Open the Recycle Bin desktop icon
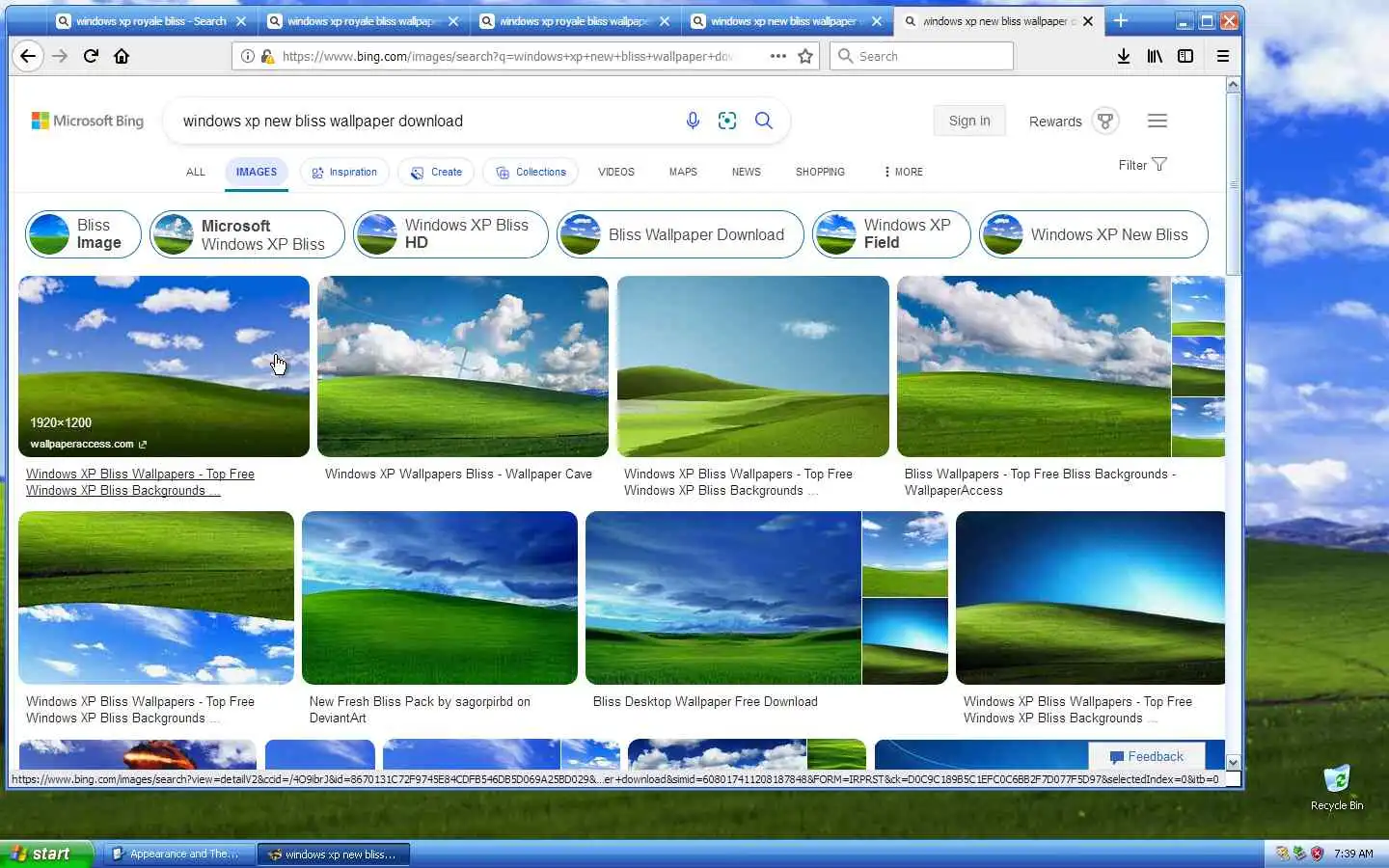Viewport: 1389px width, 868px height. tap(1337, 788)
